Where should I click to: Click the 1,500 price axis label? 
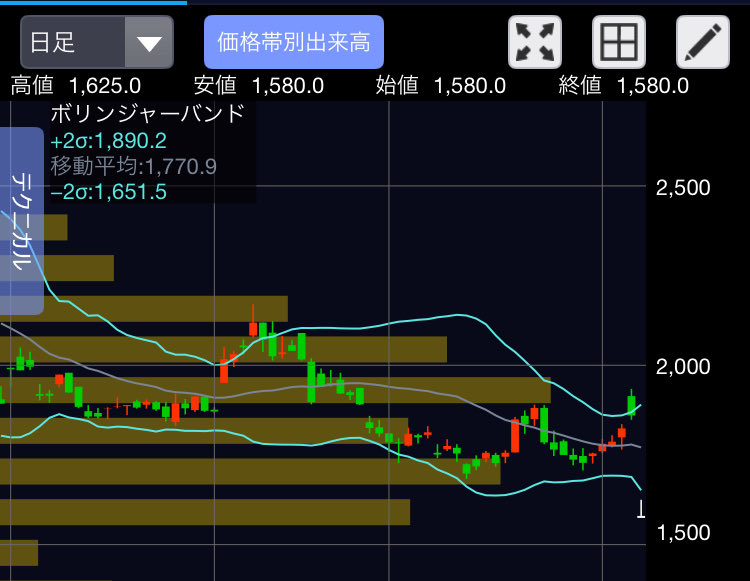pos(684,533)
